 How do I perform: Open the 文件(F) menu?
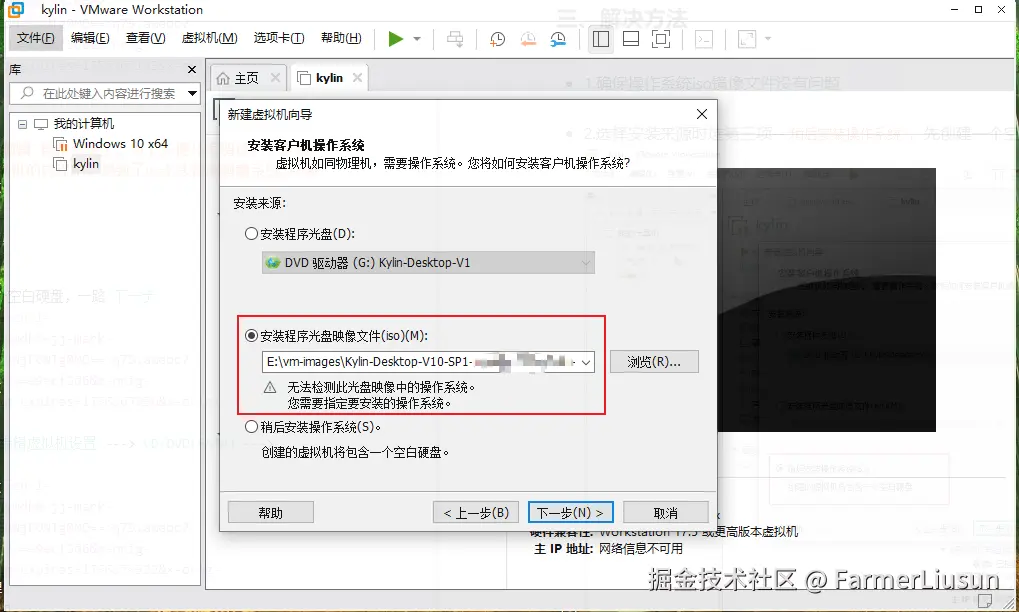(36, 38)
